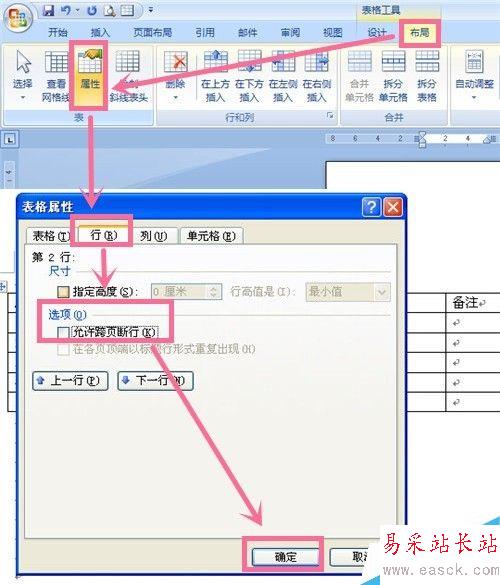Redo with the quick access toolbar icon
This screenshot has width=500, height=585.
pyautogui.click(x=92, y=10)
